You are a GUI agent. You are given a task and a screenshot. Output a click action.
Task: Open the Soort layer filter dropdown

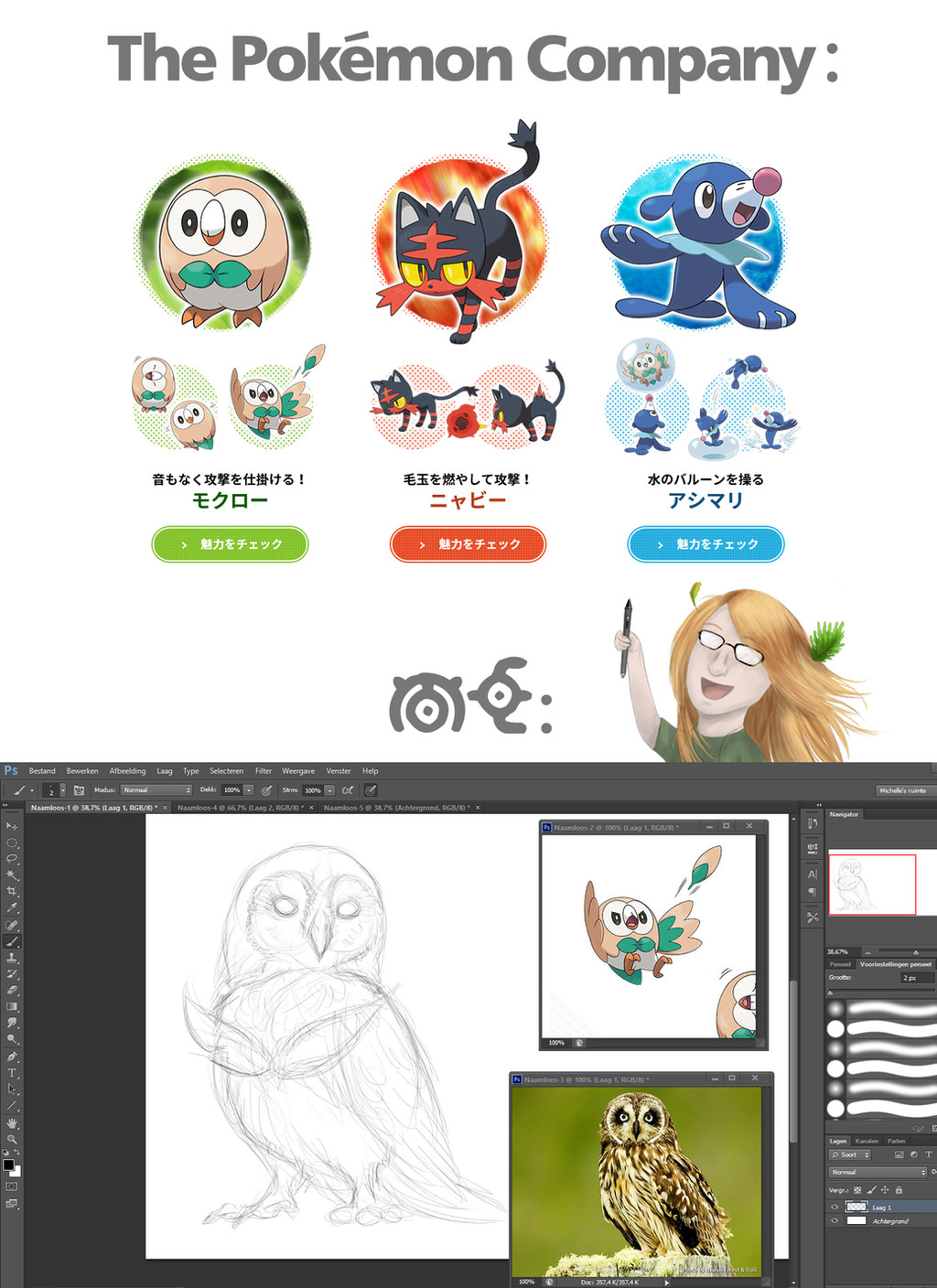point(850,1155)
